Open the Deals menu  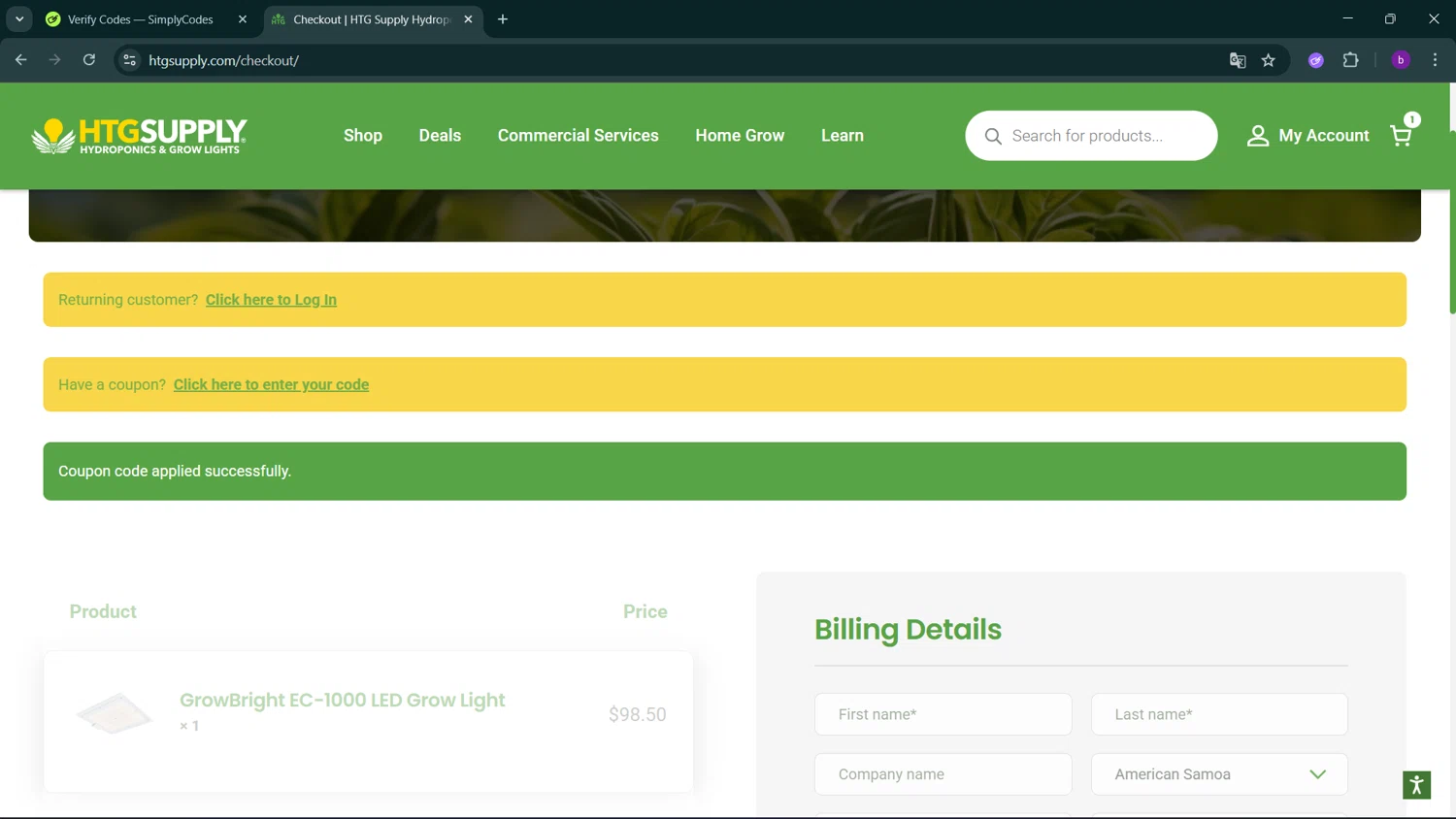(440, 136)
